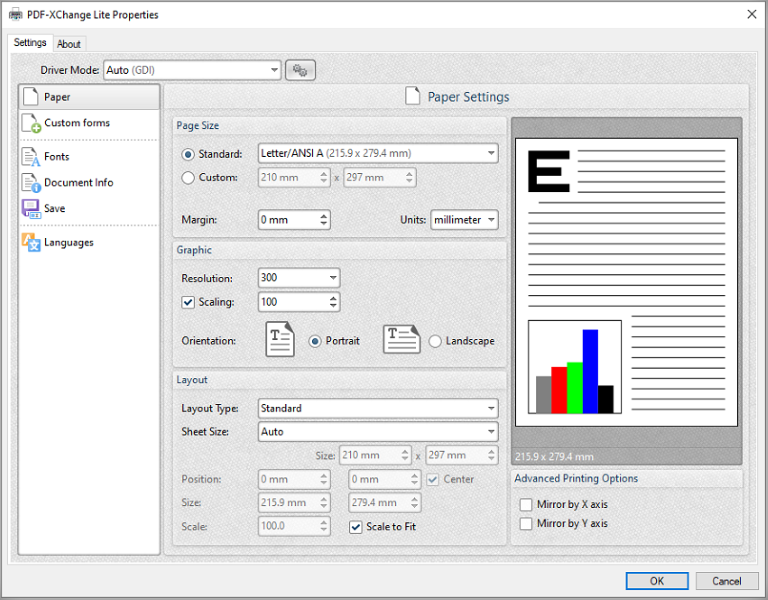Choose Portrait orientation radio button
The image size is (768, 600).
[315, 341]
